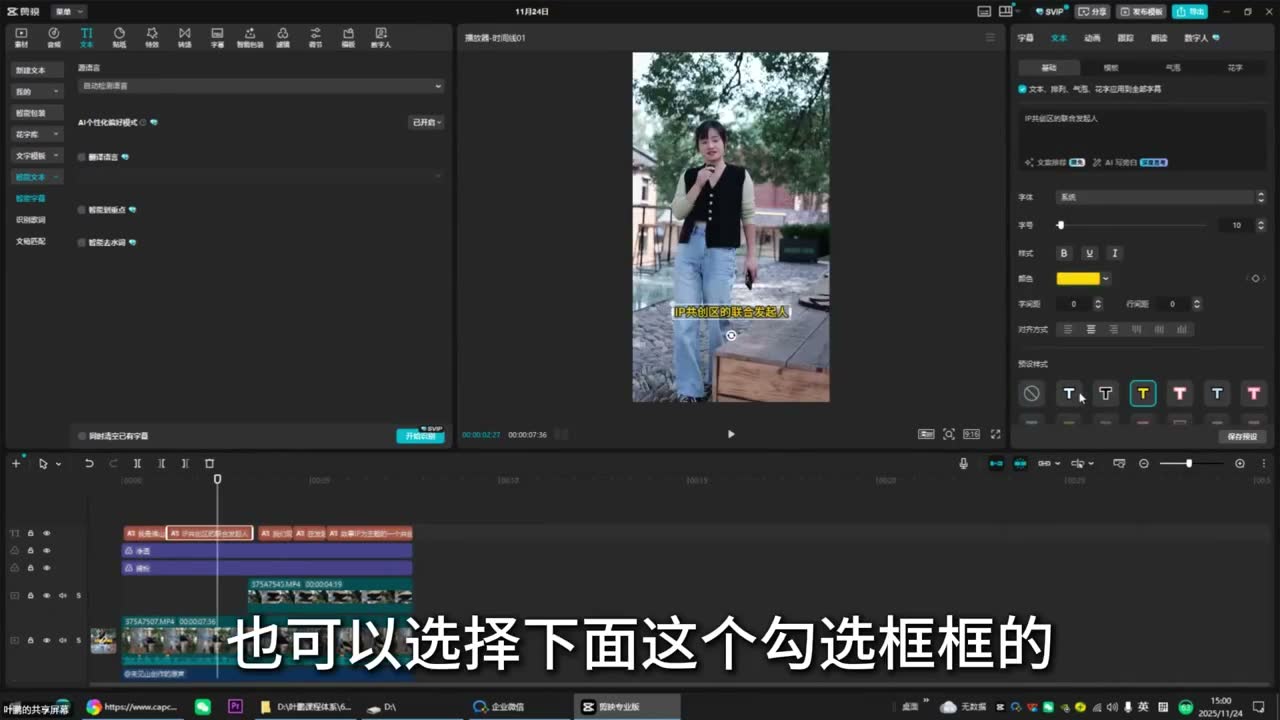Check the 同时清空已有字幕 checkbox
Image resolution: width=1280 pixels, height=720 pixels.
(82, 436)
